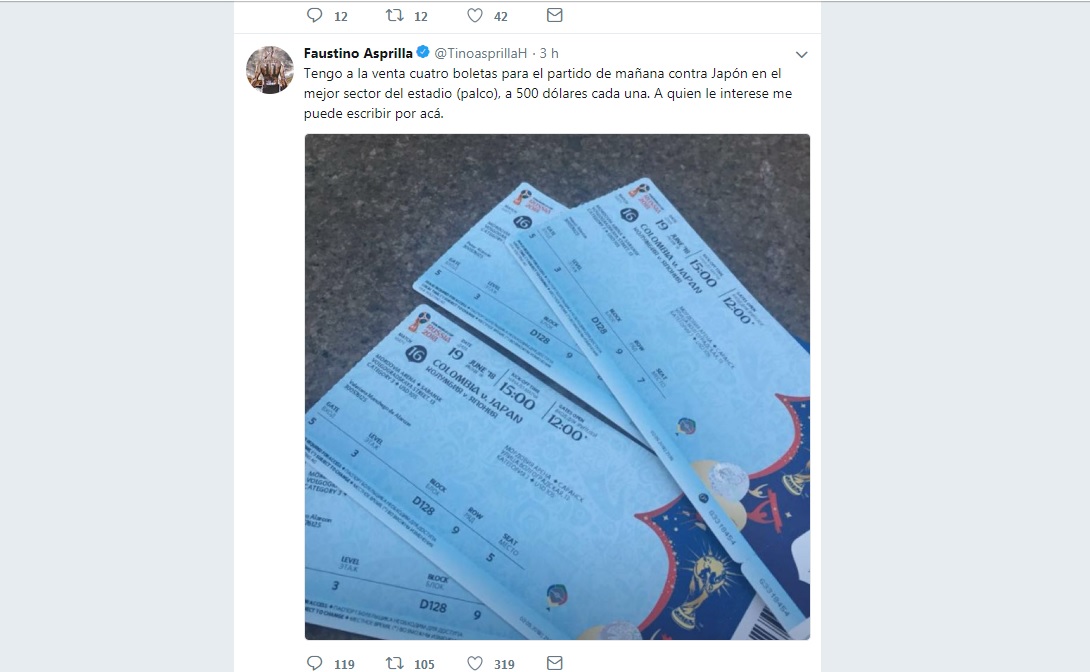1090x672 pixels.
Task: Open the World Cup tickets photo
Action: [x=557, y=386]
